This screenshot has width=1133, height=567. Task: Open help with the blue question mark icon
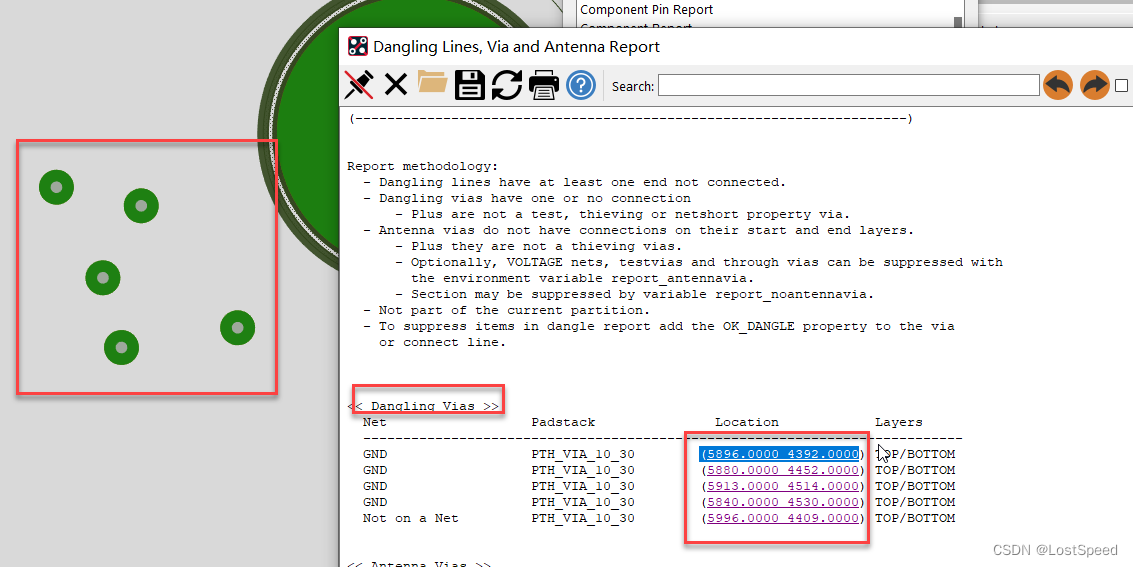(581, 85)
